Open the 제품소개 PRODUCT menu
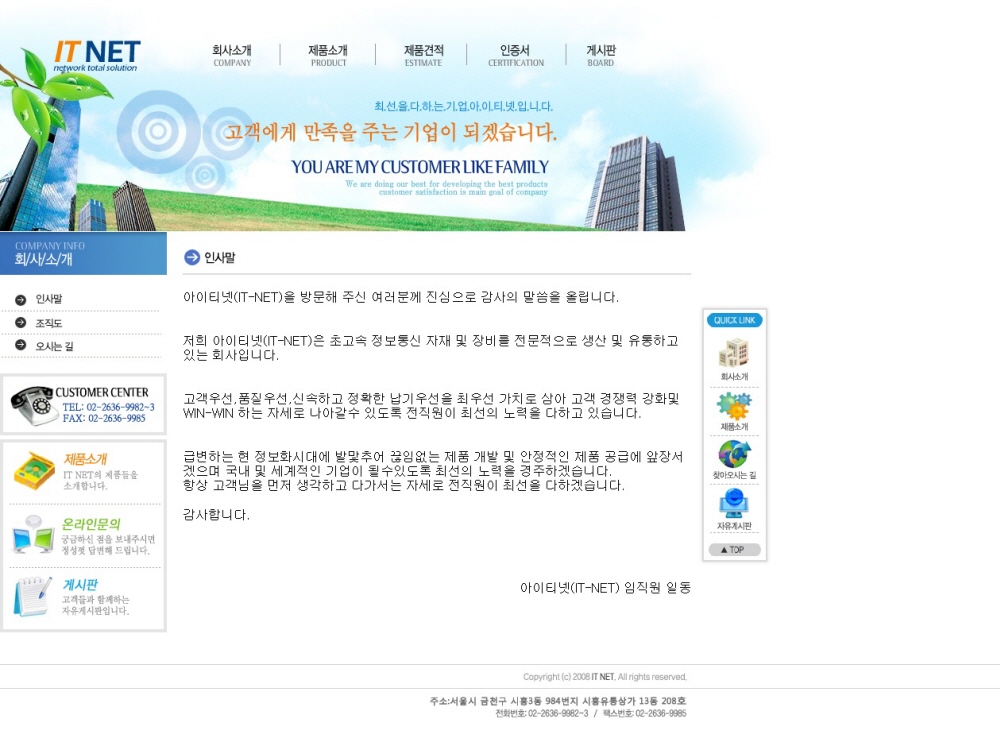This screenshot has height=736, width=1000. 328,55
